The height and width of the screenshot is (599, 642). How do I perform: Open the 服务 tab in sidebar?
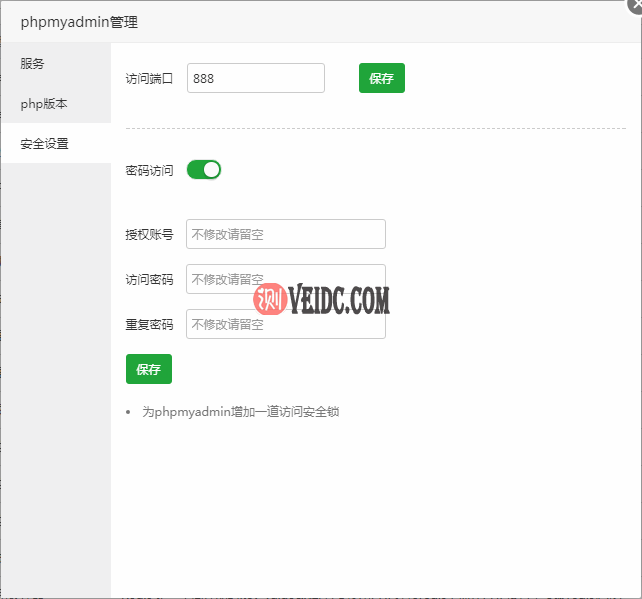pyautogui.click(x=56, y=63)
